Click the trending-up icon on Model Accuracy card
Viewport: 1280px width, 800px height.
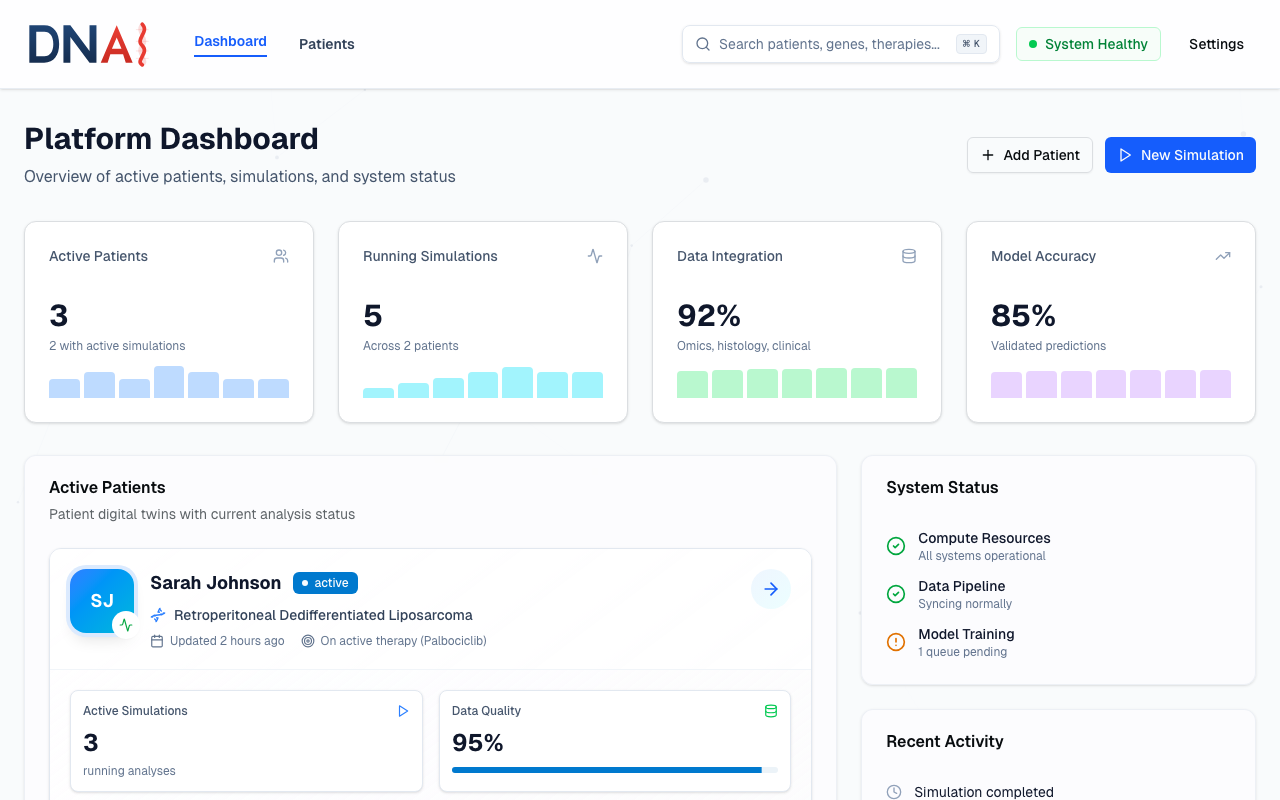point(1222,255)
